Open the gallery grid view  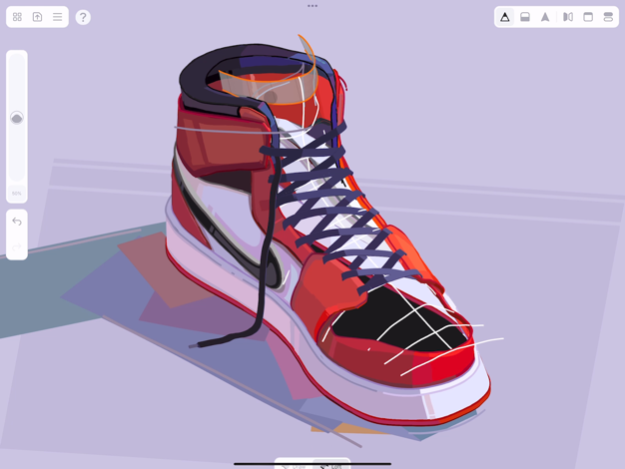coord(17,17)
